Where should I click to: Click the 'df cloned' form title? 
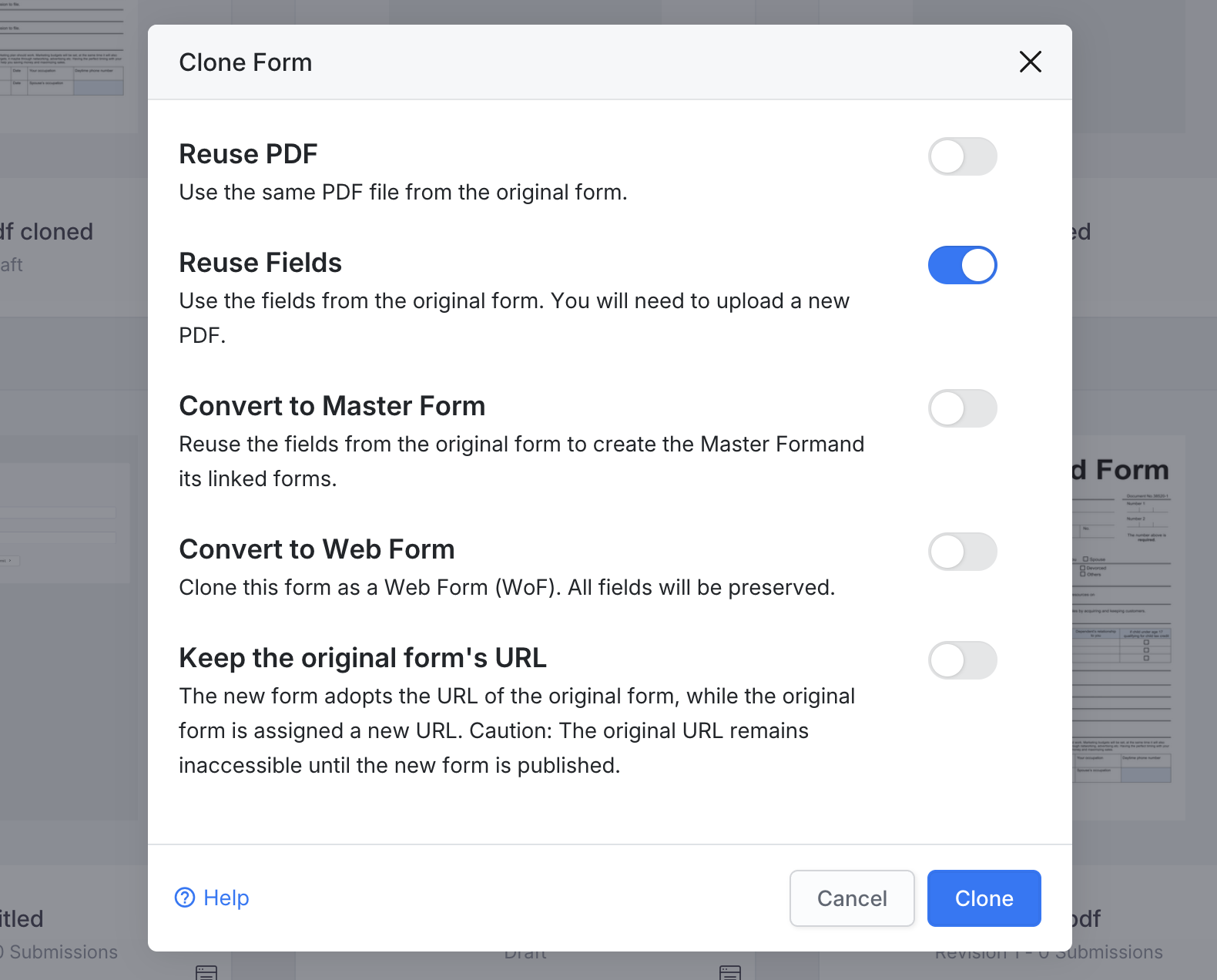[x=46, y=232]
